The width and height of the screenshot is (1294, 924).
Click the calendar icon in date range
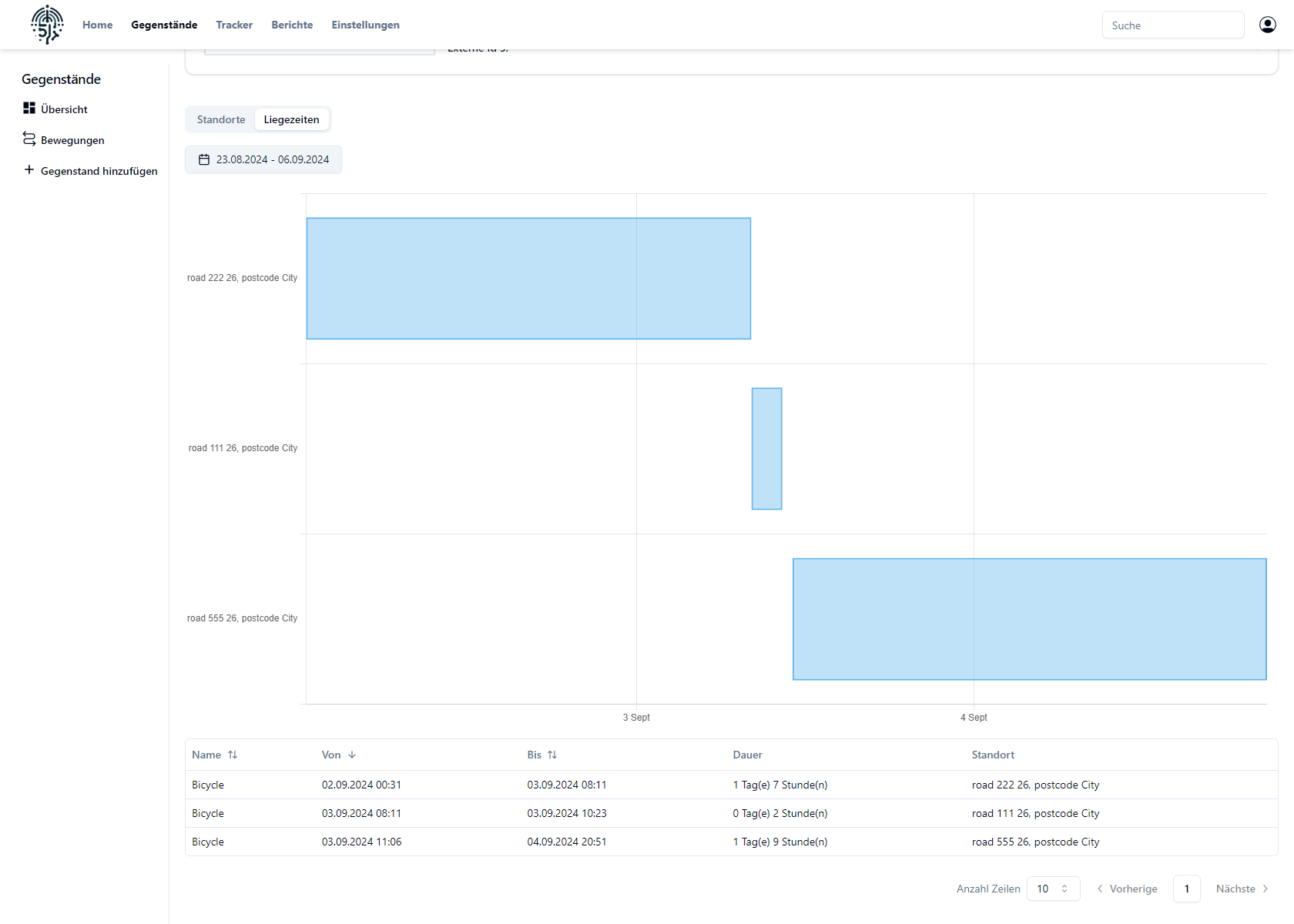204,159
